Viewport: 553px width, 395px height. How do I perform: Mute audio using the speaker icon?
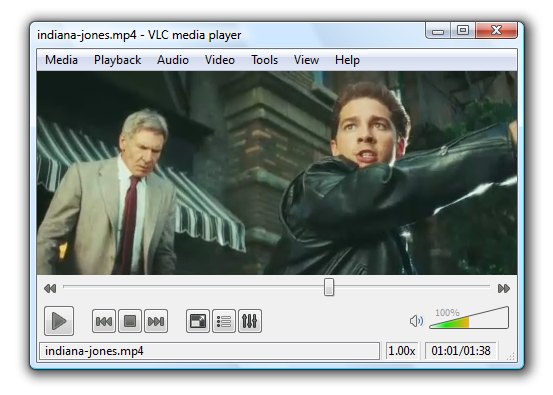click(x=416, y=321)
